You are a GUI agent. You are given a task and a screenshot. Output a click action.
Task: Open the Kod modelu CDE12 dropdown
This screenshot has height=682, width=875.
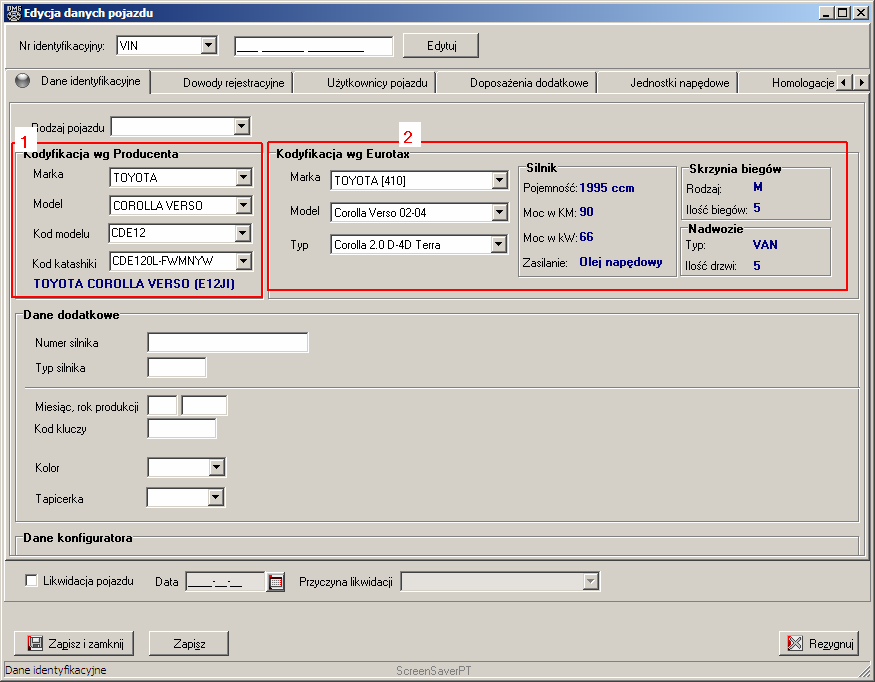(x=243, y=233)
